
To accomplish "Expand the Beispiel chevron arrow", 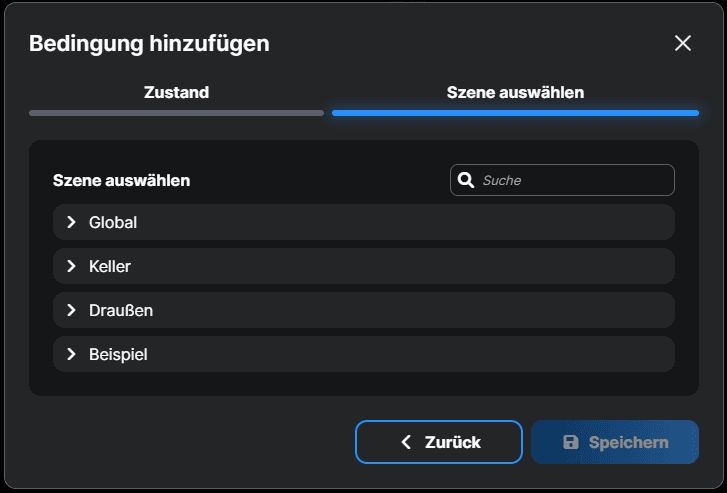I will pos(71,354).
